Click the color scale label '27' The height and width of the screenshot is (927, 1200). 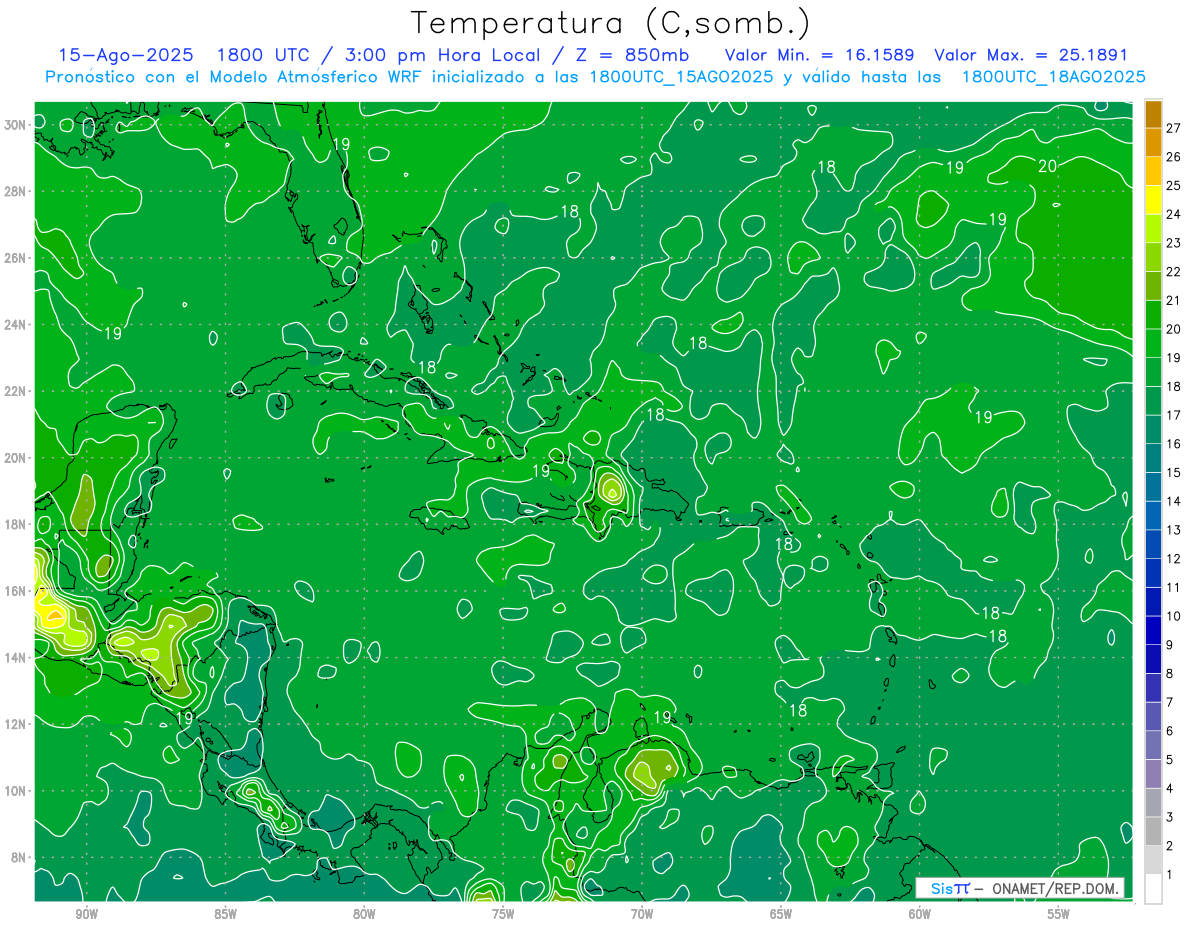(1174, 128)
